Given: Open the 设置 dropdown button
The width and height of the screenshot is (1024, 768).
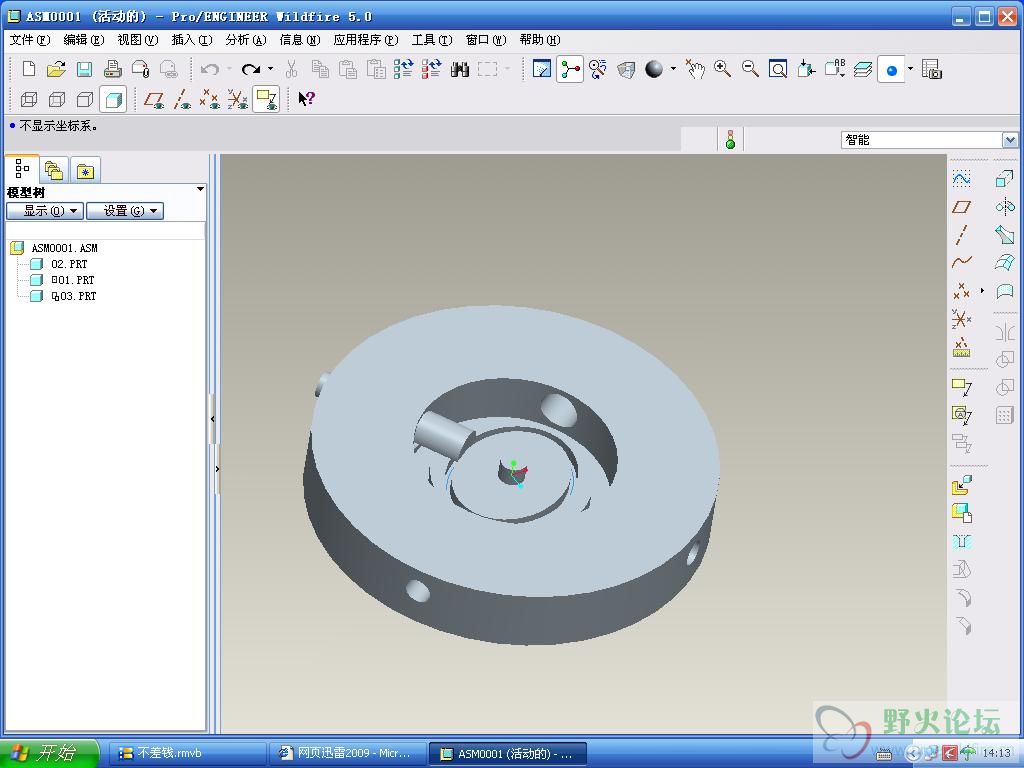Looking at the screenshot, I should [125, 211].
